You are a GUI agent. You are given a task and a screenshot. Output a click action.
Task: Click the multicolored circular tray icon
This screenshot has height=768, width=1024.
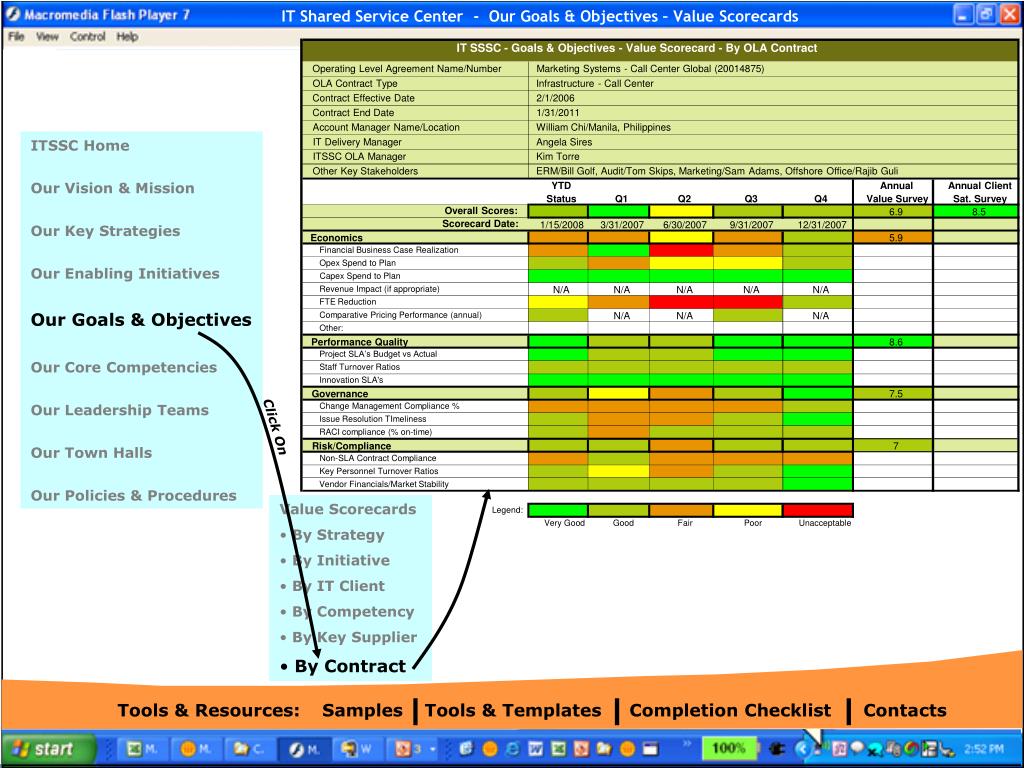(911, 748)
